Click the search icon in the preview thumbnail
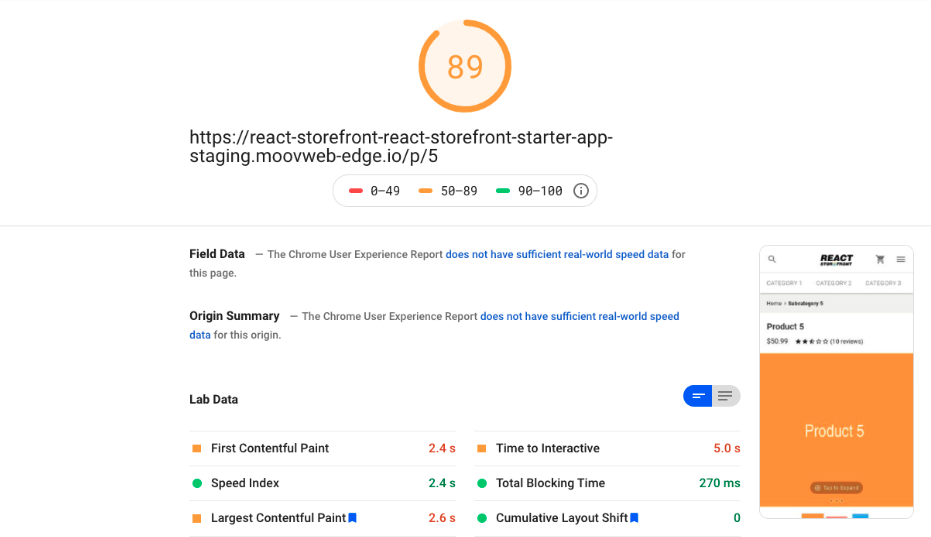 coord(772,259)
